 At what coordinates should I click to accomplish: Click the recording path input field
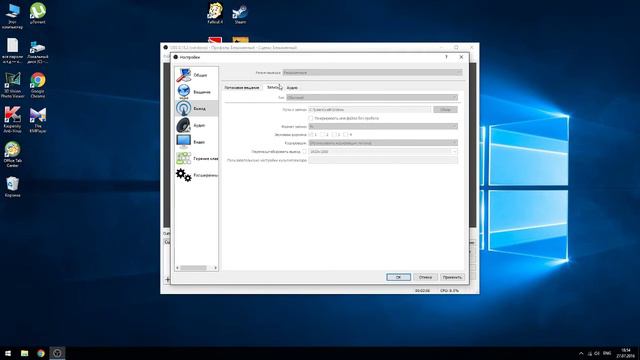click(x=369, y=109)
